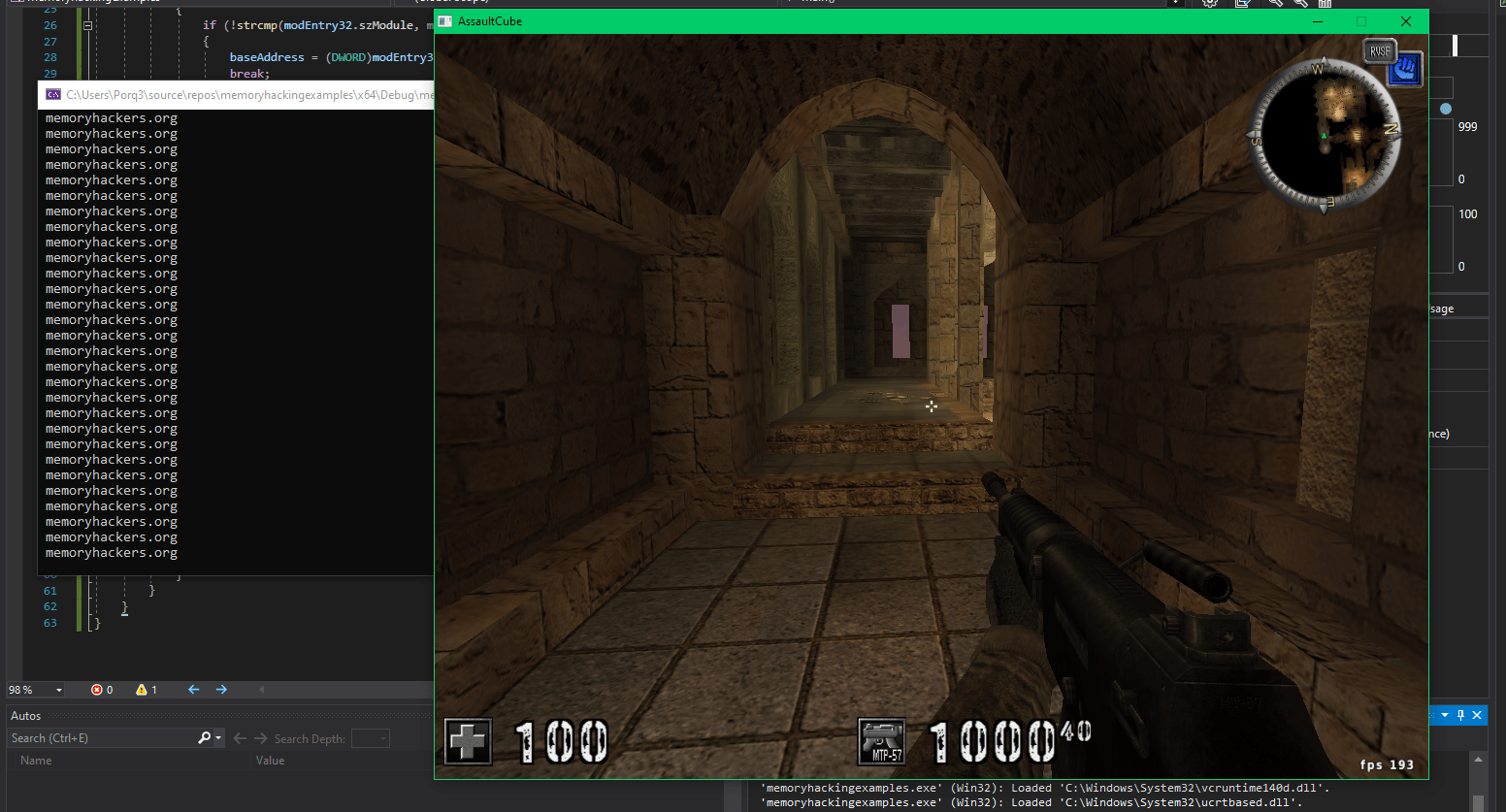This screenshot has width=1506, height=812.
Task: Click the MTP-57 weapon icon in HUD
Action: click(x=882, y=741)
